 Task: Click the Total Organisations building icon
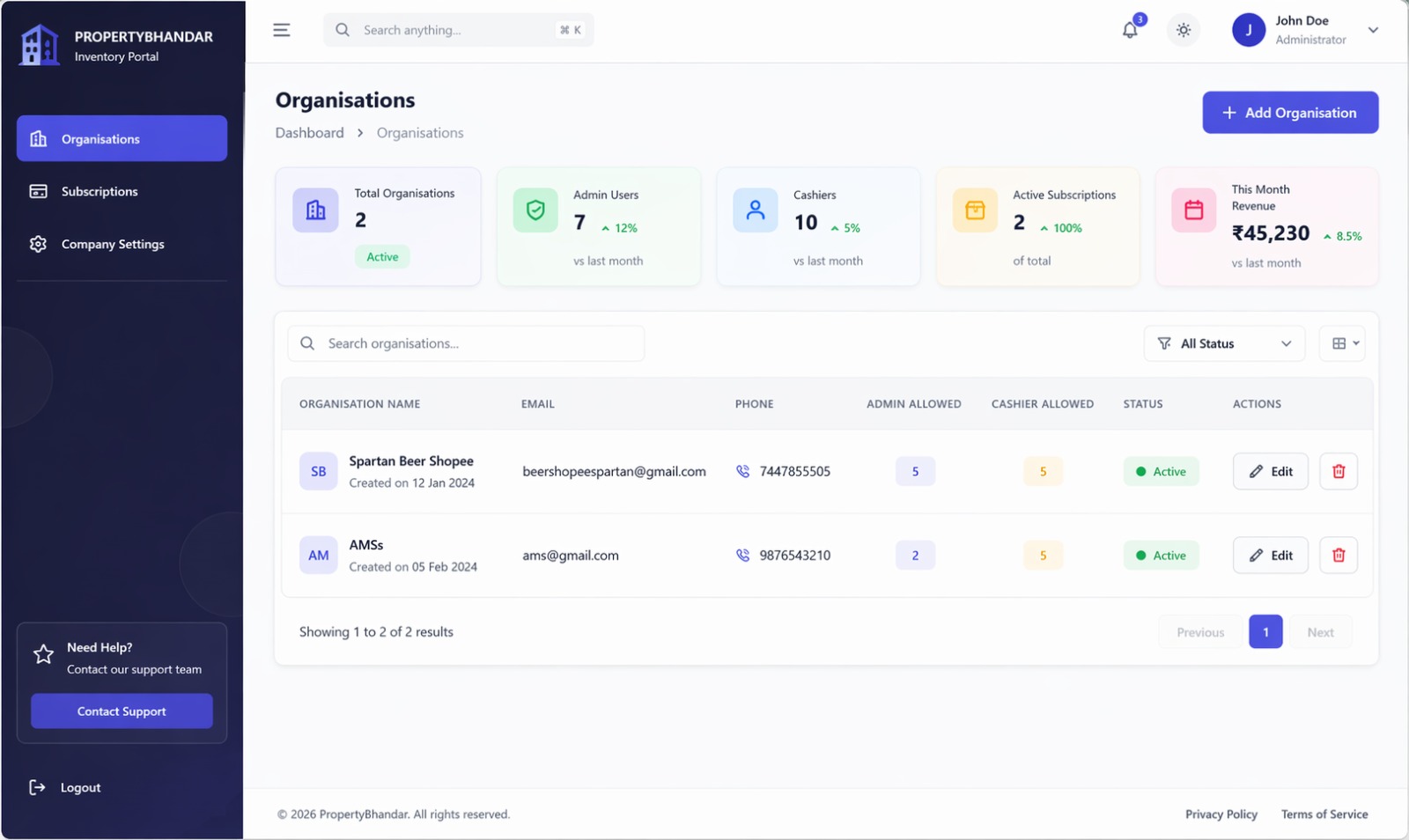(315, 210)
